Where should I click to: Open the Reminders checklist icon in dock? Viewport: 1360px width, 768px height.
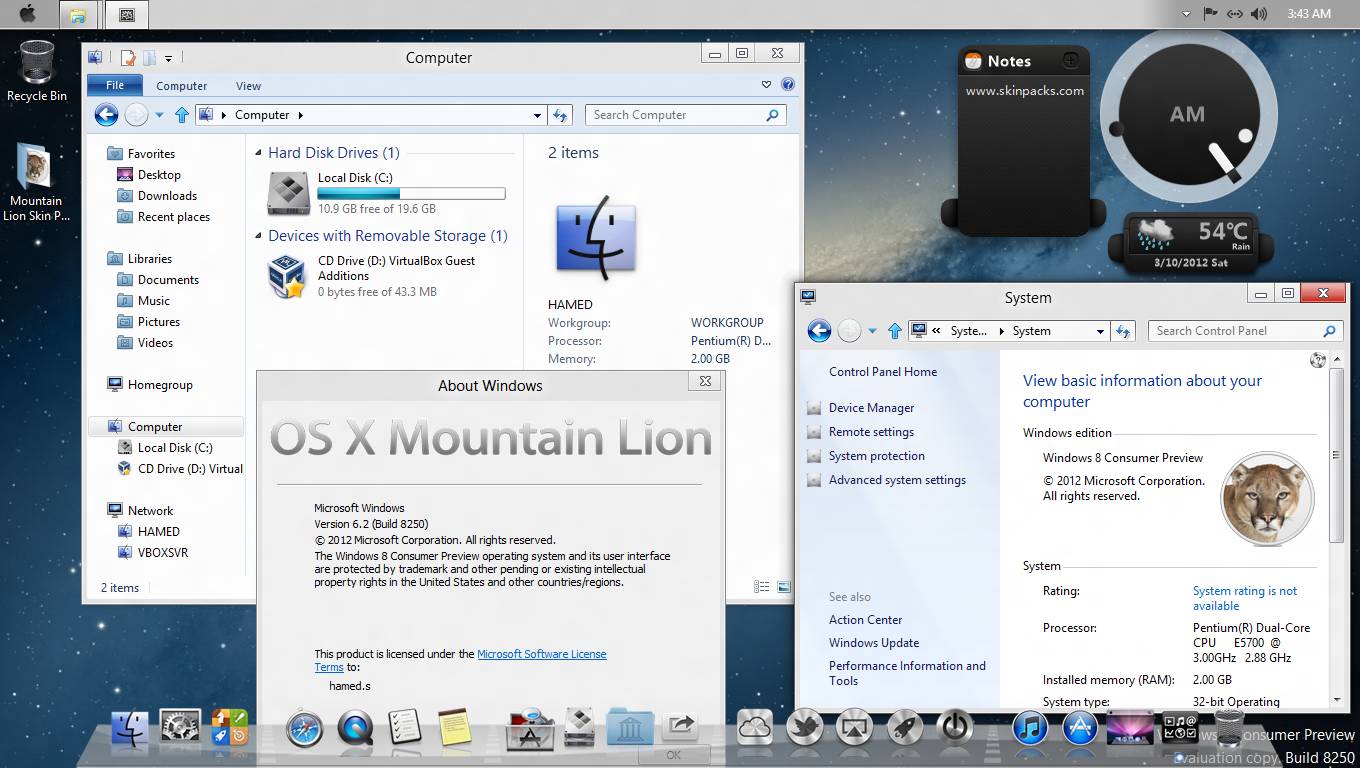(404, 729)
